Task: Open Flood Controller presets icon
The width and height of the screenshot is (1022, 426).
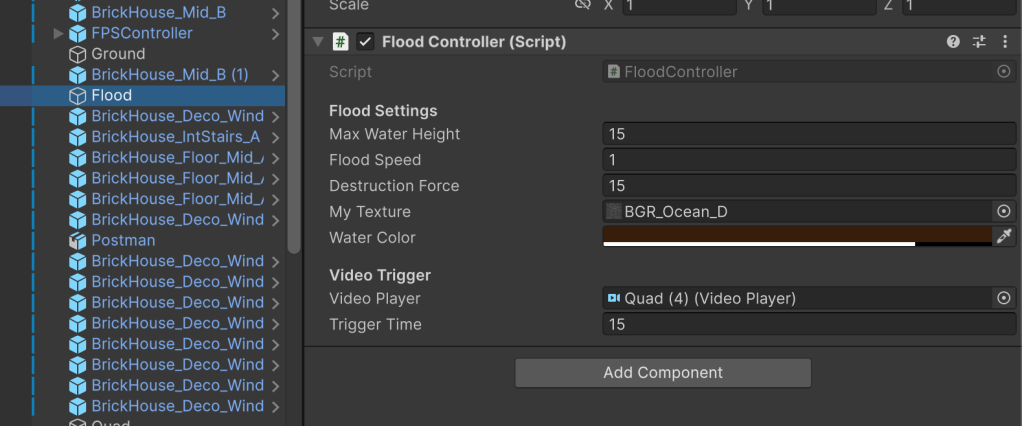Action: point(979,42)
